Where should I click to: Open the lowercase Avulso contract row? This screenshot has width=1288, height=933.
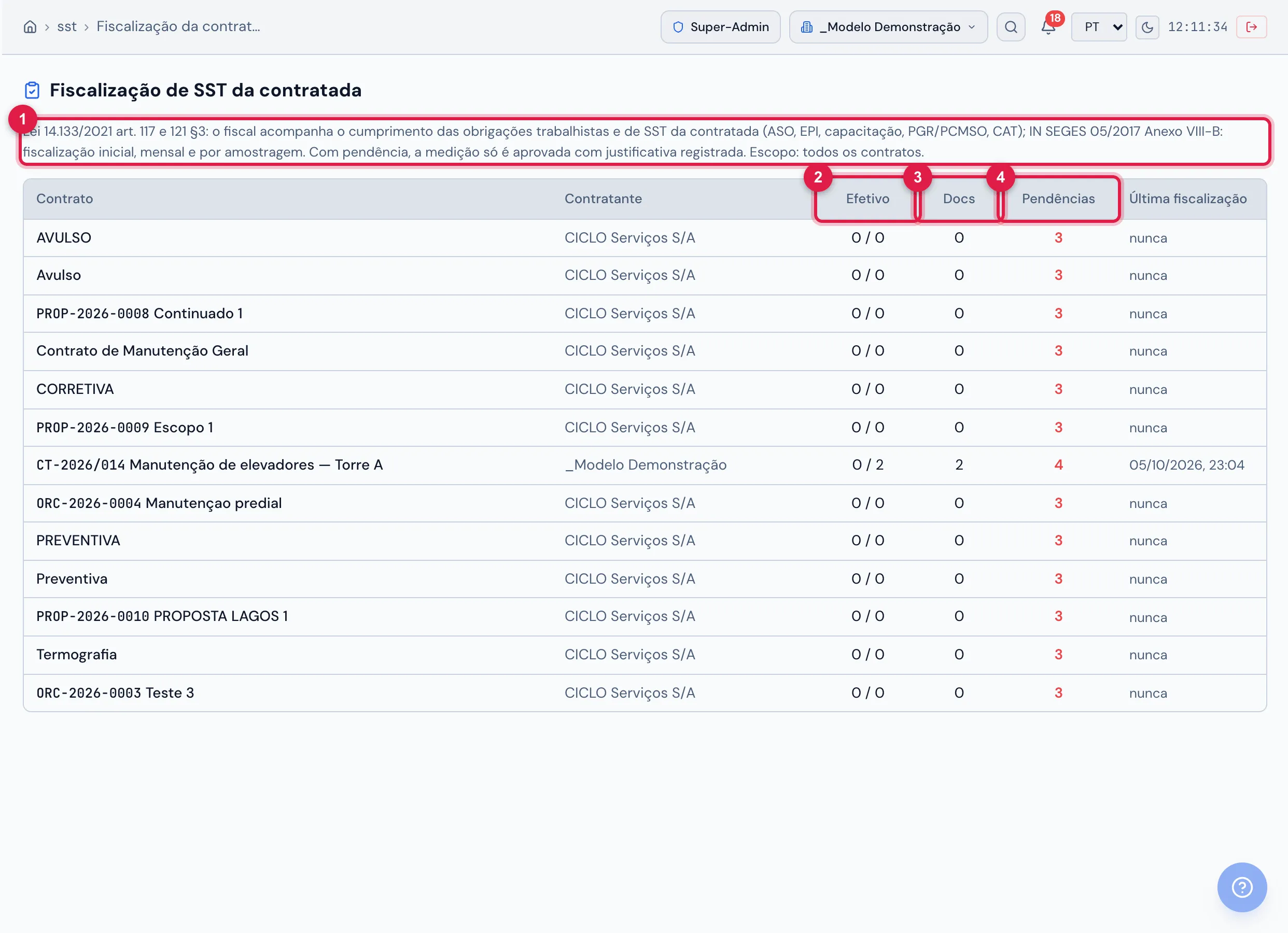click(645, 275)
